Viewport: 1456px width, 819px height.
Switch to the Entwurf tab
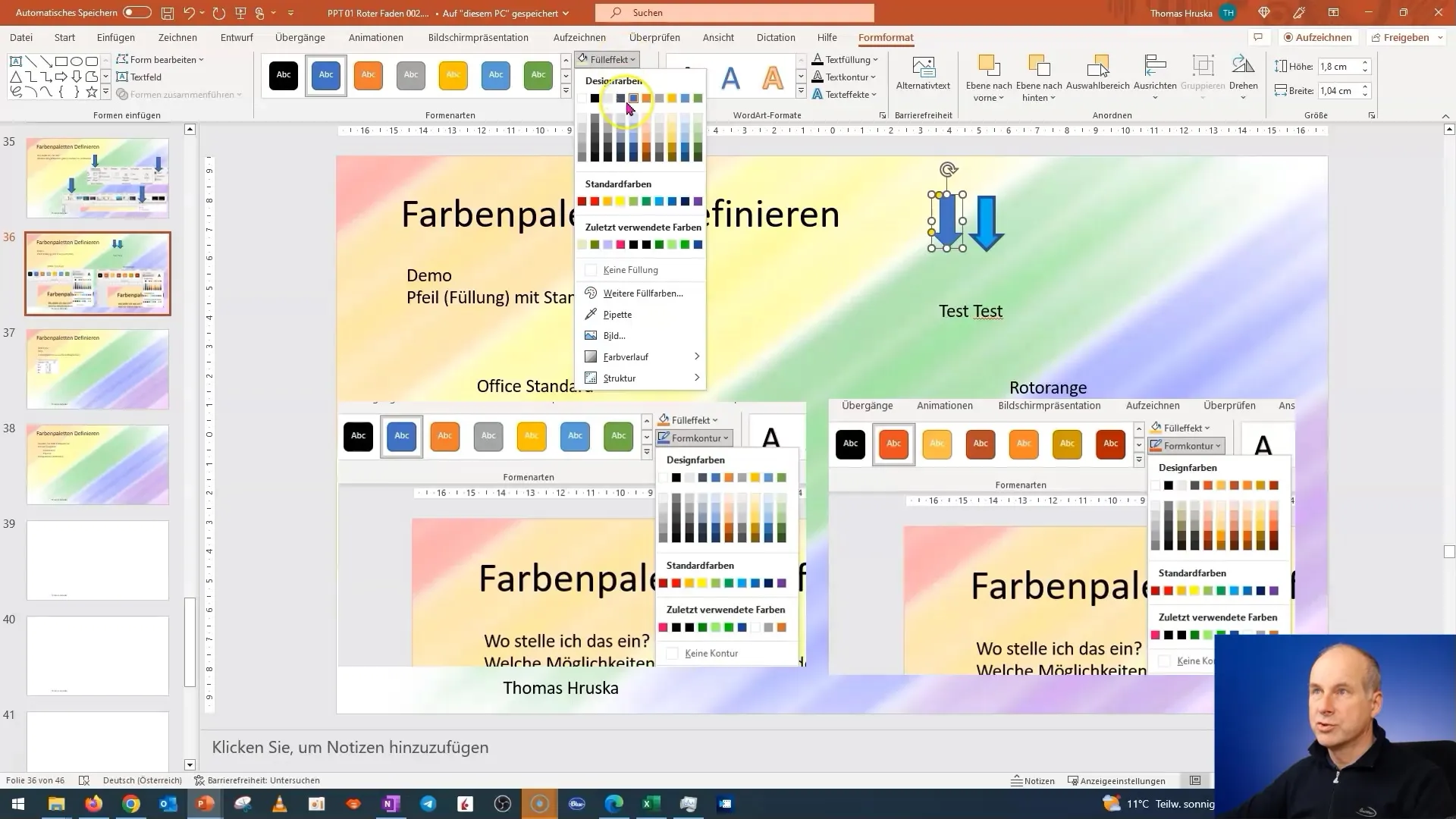click(x=237, y=37)
